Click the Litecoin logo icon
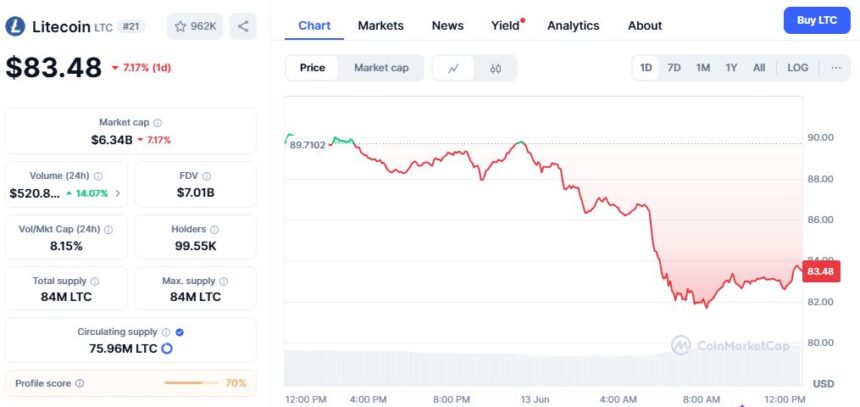 pyautogui.click(x=15, y=27)
